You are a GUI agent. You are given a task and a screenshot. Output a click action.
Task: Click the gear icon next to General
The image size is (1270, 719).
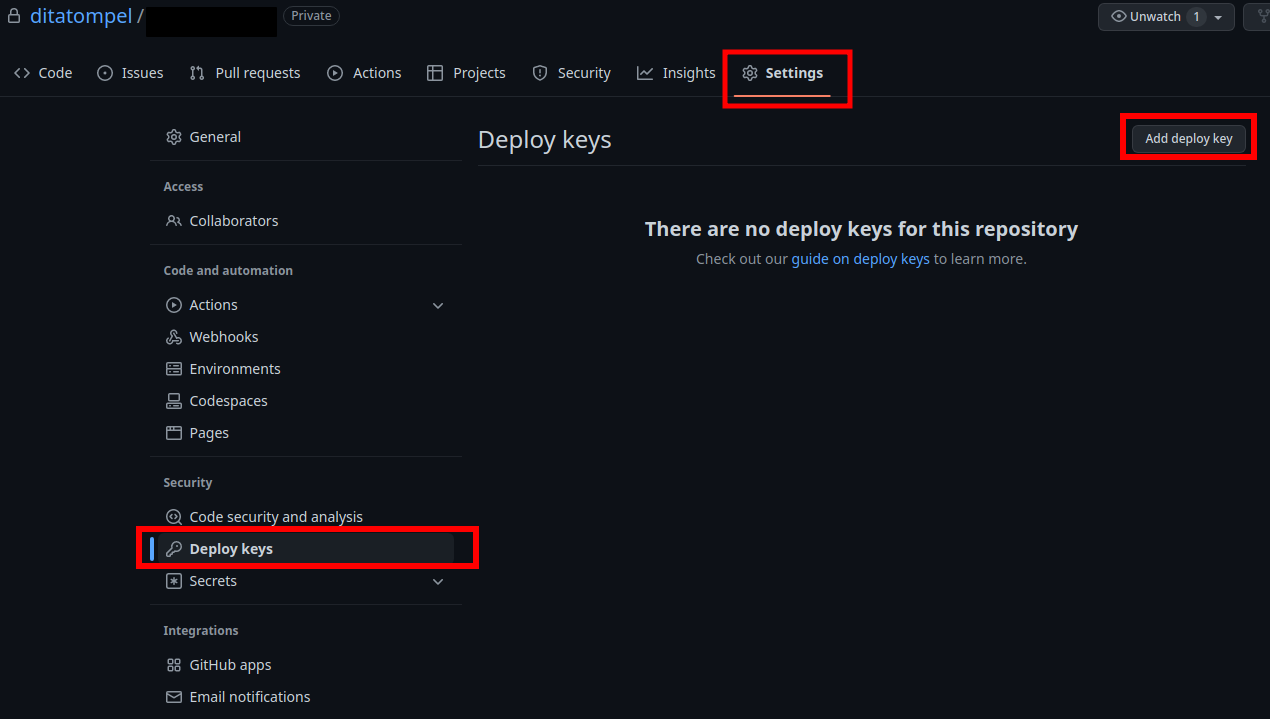(x=174, y=137)
